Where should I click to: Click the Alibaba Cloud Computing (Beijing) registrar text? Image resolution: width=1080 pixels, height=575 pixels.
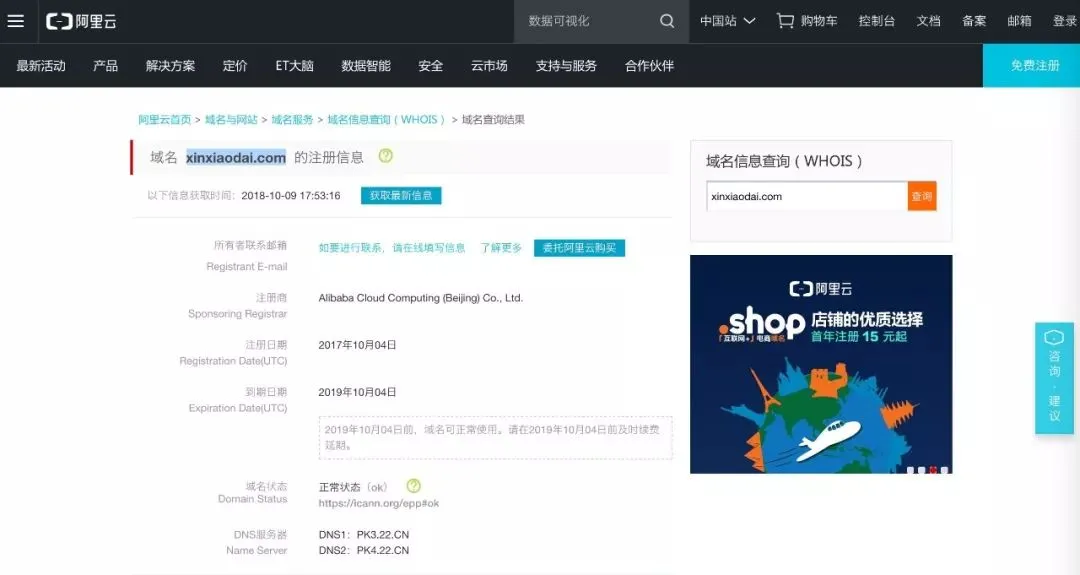coord(421,298)
